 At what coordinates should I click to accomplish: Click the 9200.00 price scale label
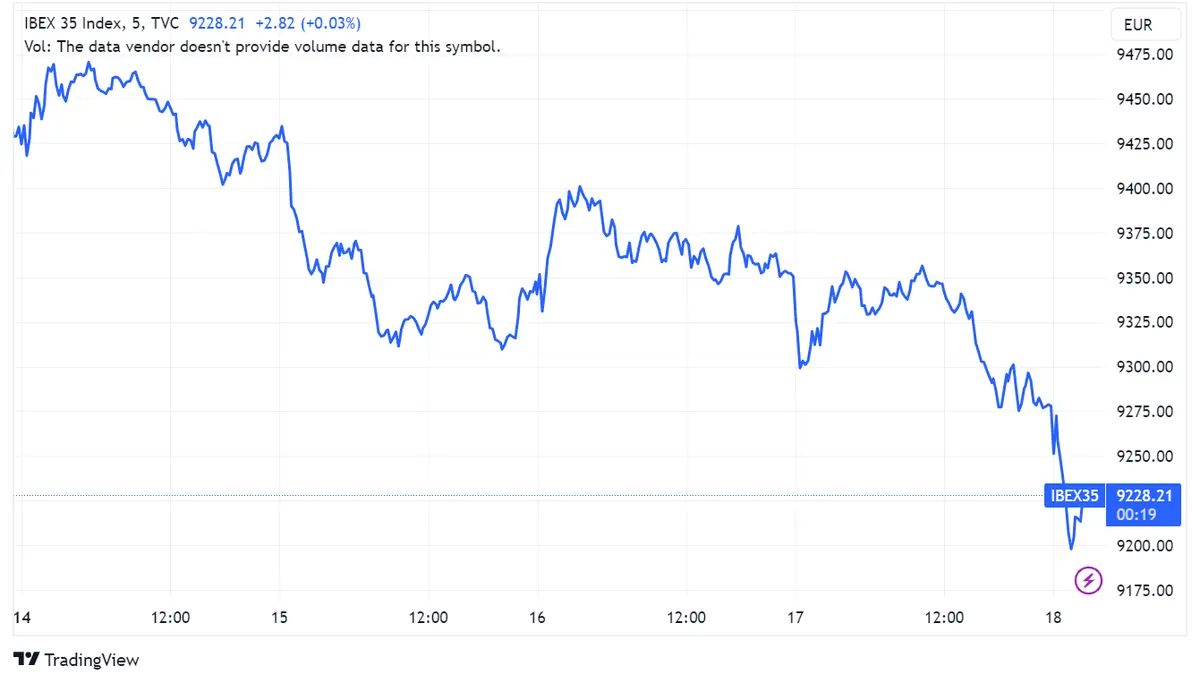tap(1144, 546)
